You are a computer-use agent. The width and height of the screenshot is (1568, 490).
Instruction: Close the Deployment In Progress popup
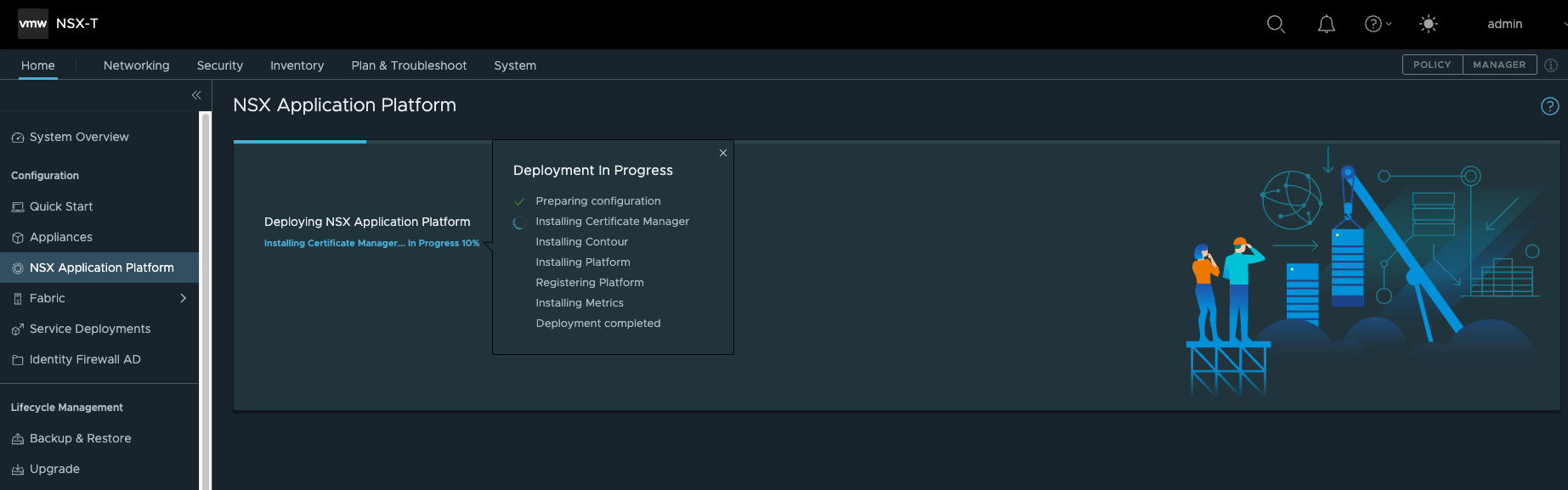pyautogui.click(x=723, y=153)
